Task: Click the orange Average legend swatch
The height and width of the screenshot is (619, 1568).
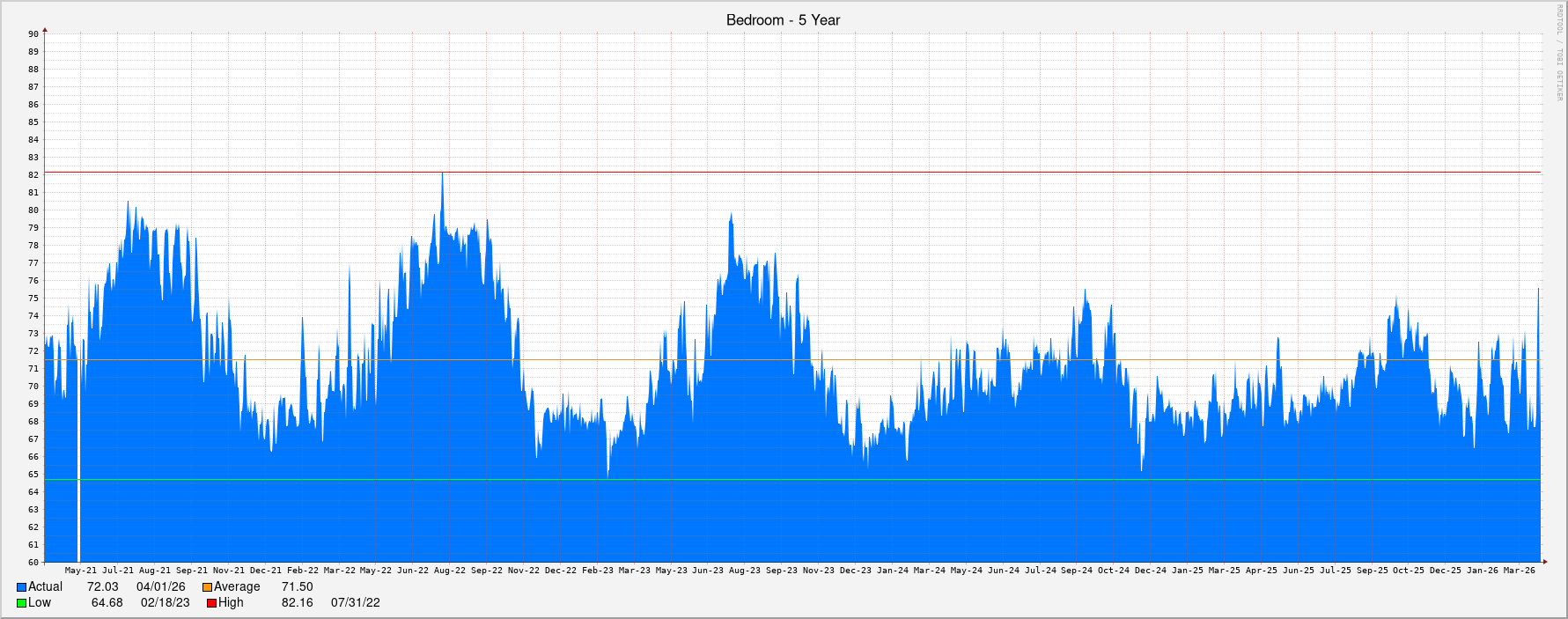Action: [x=207, y=587]
